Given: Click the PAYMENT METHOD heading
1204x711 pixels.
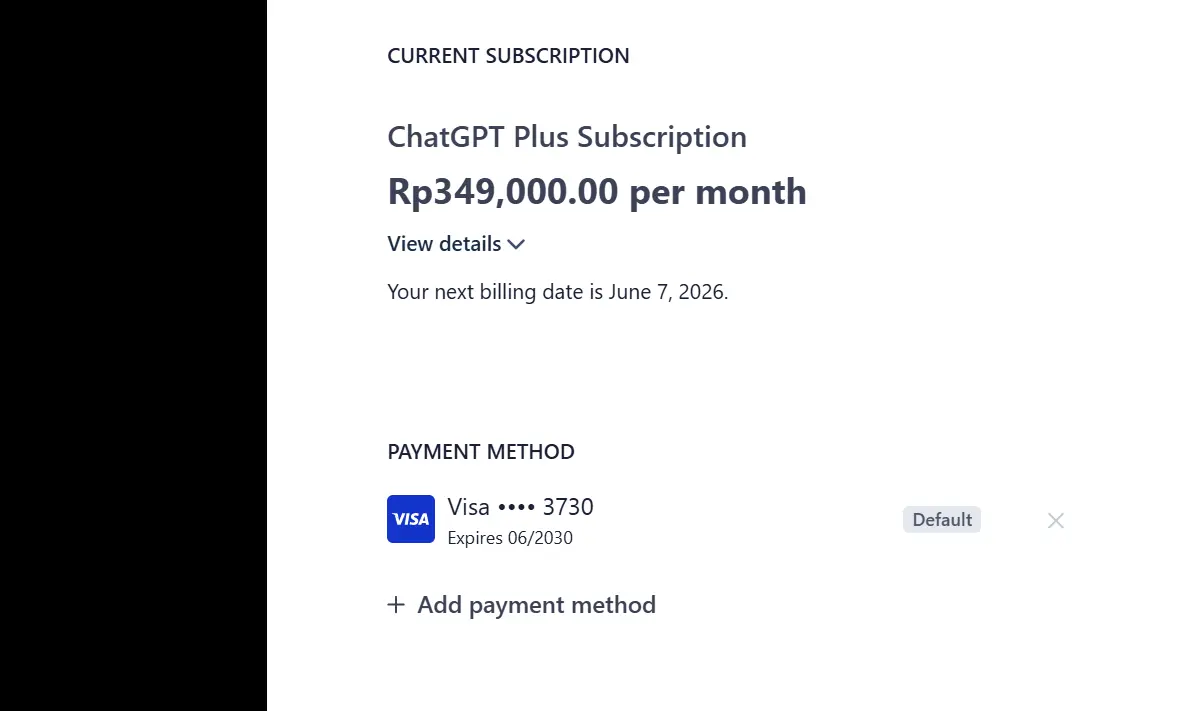Looking at the screenshot, I should coord(481,452).
